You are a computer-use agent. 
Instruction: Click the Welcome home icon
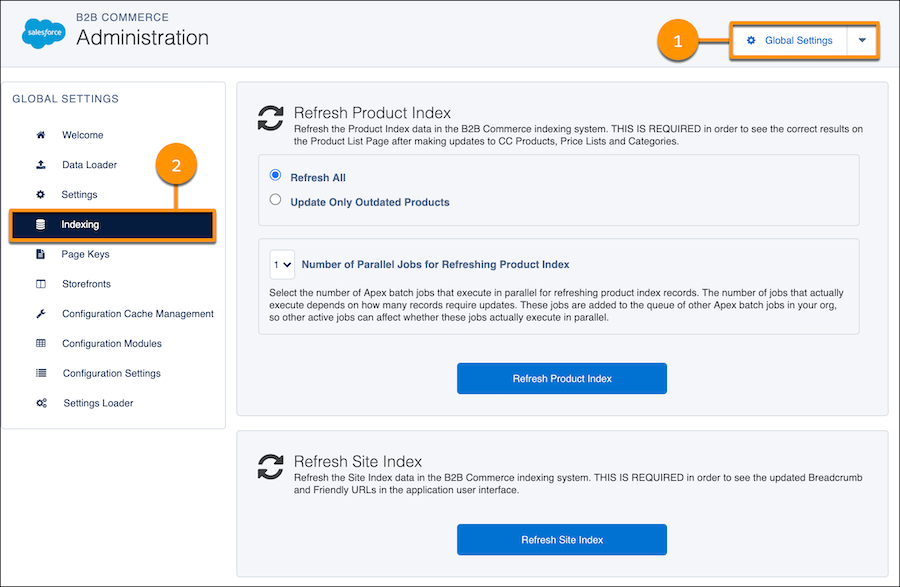[x=41, y=135]
